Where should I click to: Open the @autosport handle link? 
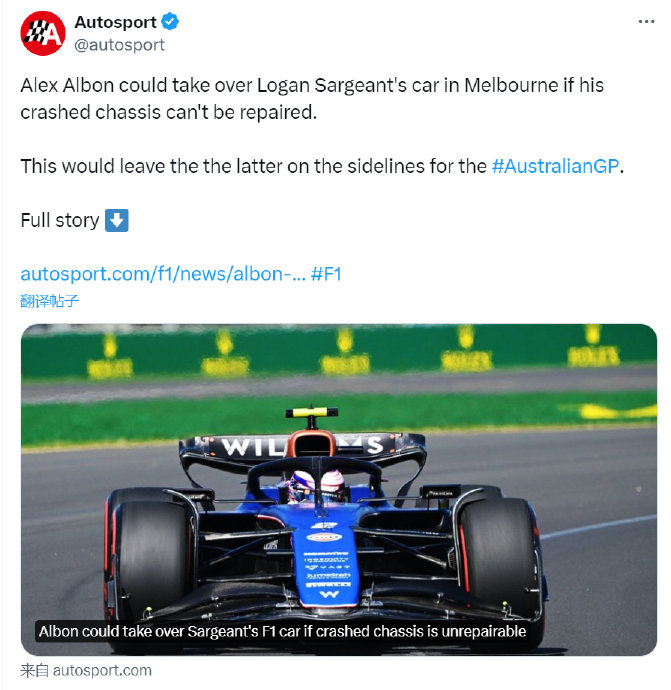(119, 45)
